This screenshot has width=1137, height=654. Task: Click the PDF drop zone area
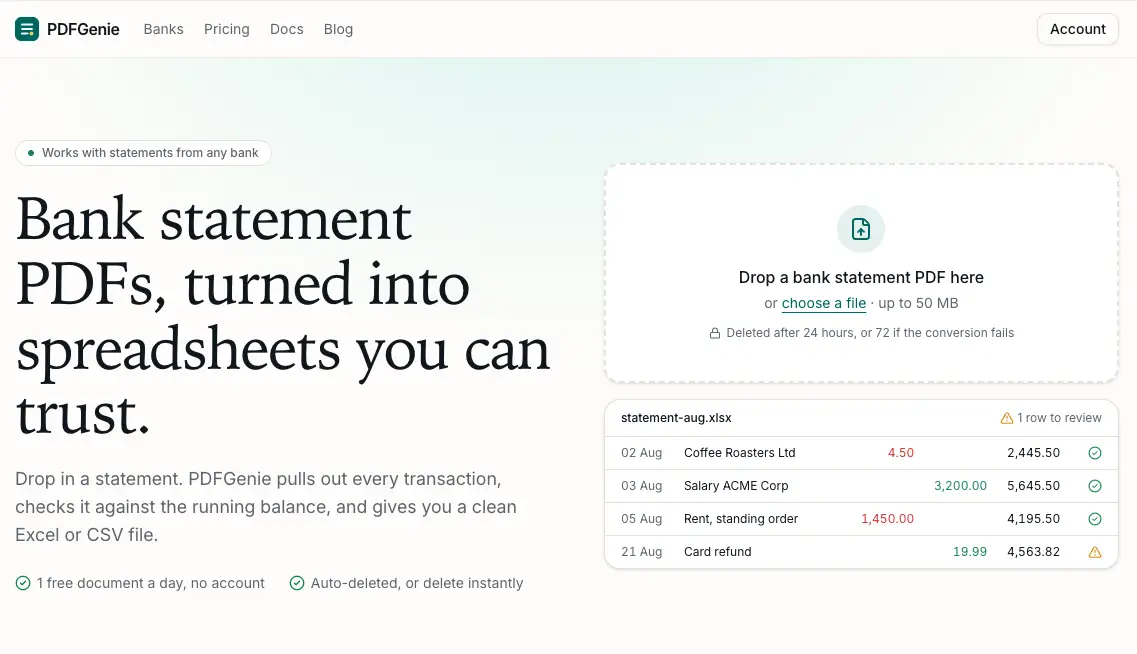click(x=861, y=273)
